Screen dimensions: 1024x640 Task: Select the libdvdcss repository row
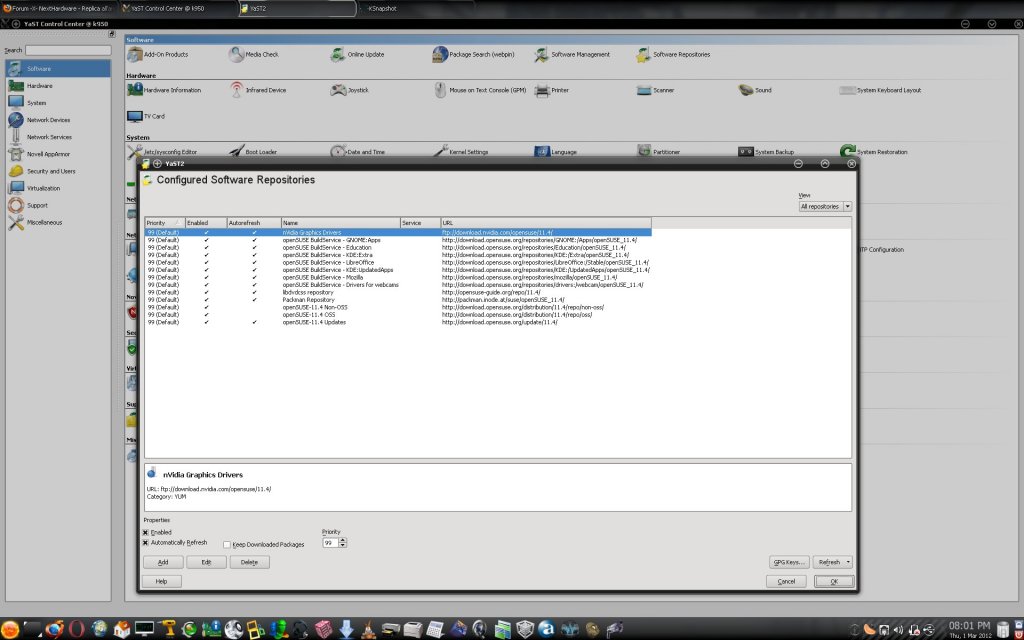tap(398, 292)
